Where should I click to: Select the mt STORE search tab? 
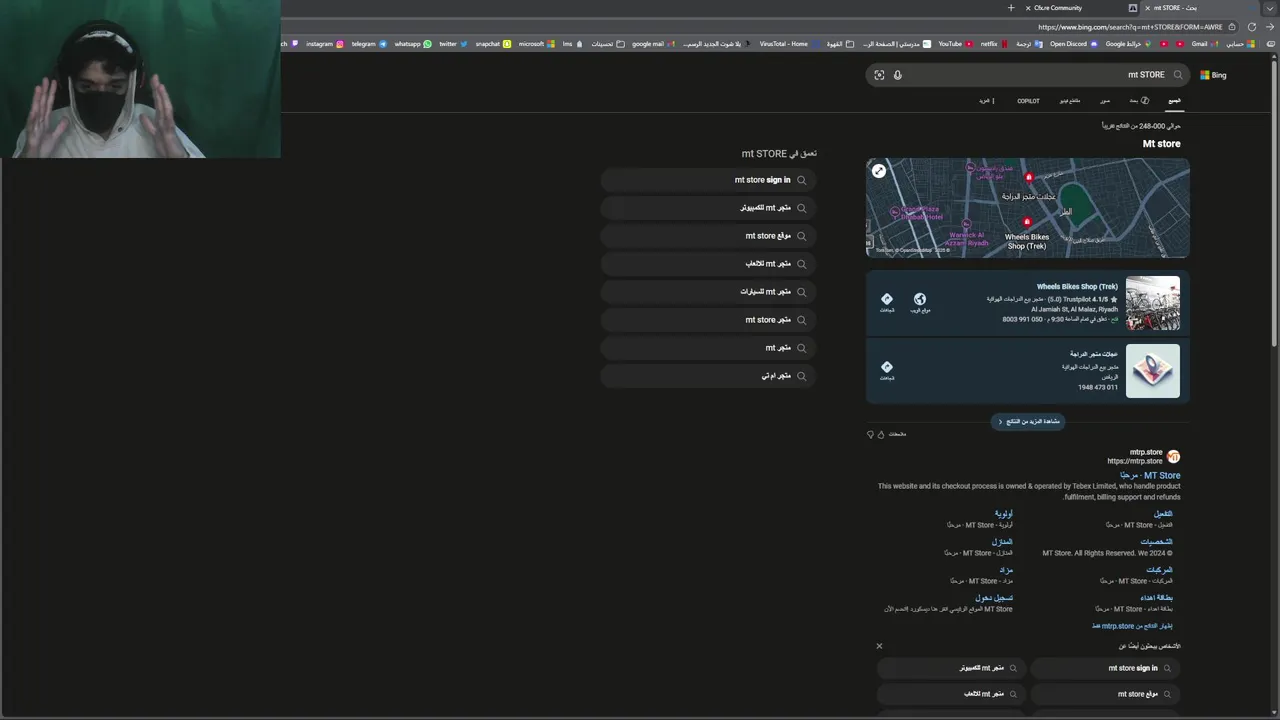tap(1200, 8)
